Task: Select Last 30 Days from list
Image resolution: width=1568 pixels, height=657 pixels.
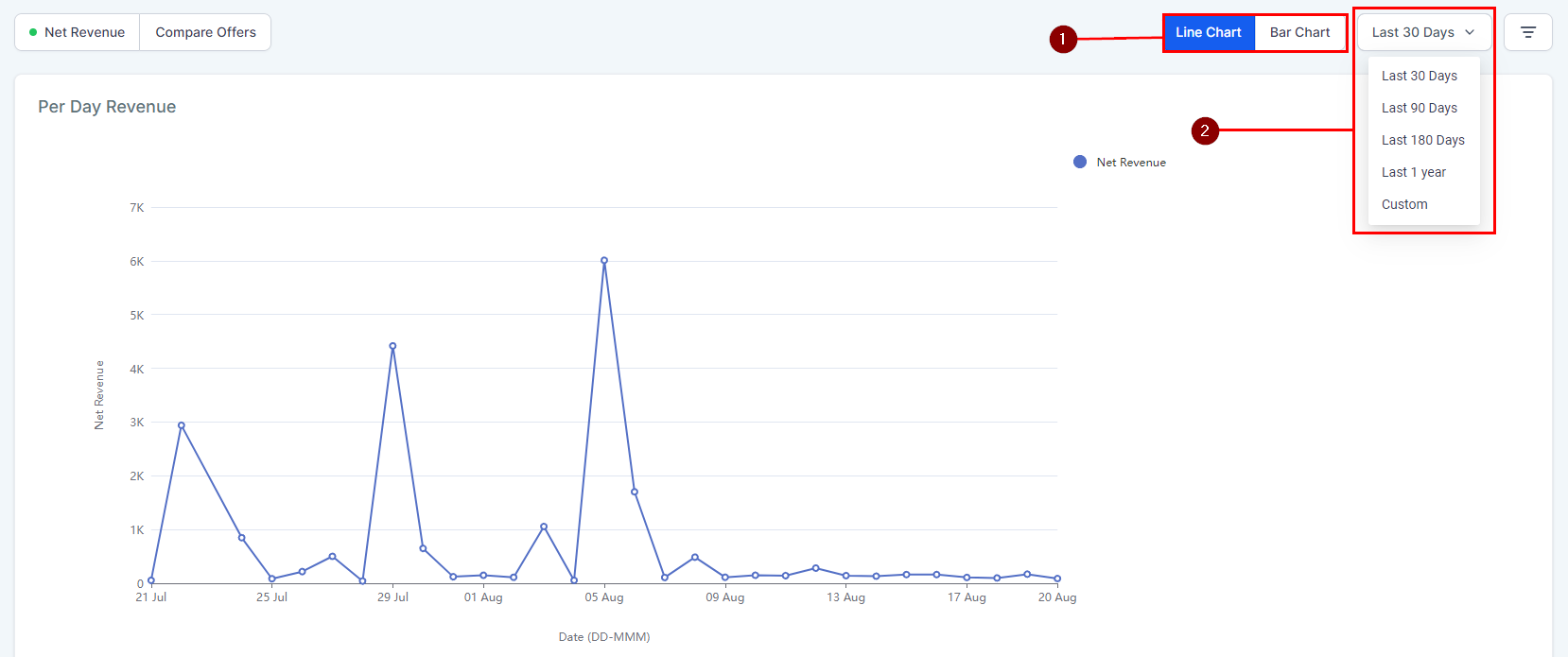Action: [1419, 76]
